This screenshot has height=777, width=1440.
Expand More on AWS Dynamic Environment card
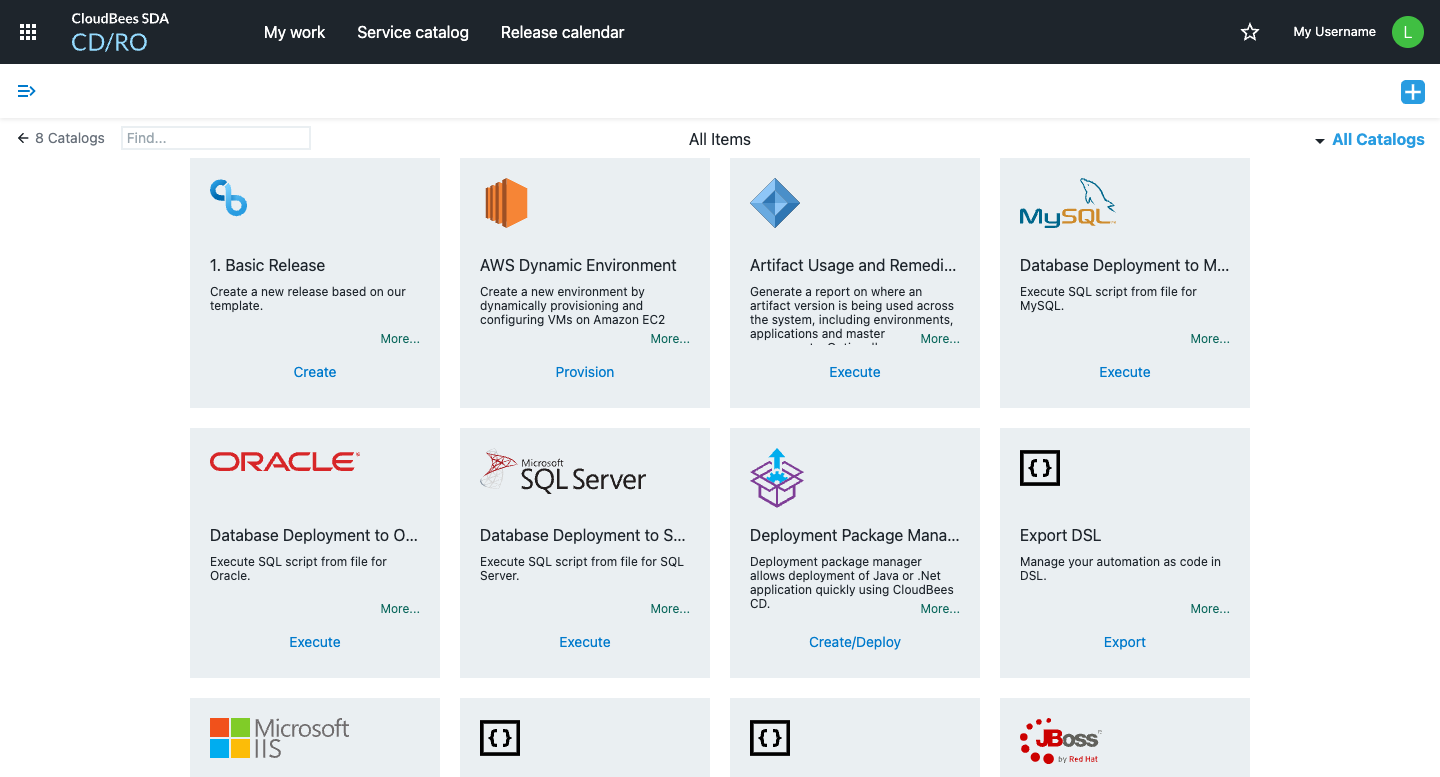[670, 339]
